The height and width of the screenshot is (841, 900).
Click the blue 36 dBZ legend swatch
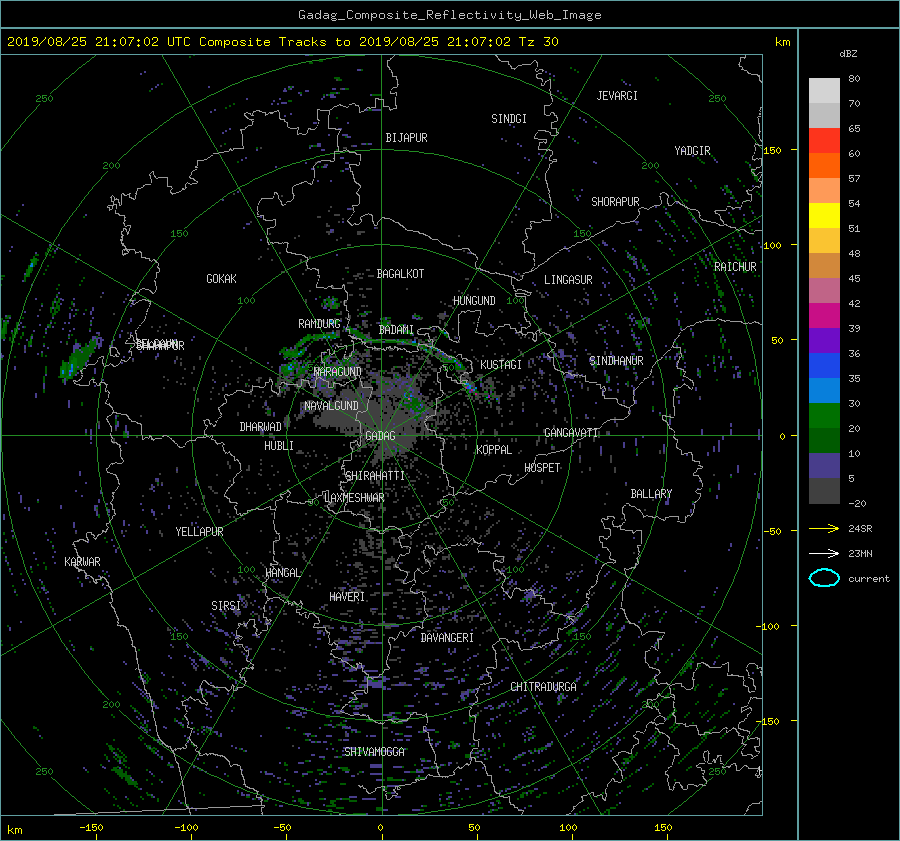pos(824,365)
